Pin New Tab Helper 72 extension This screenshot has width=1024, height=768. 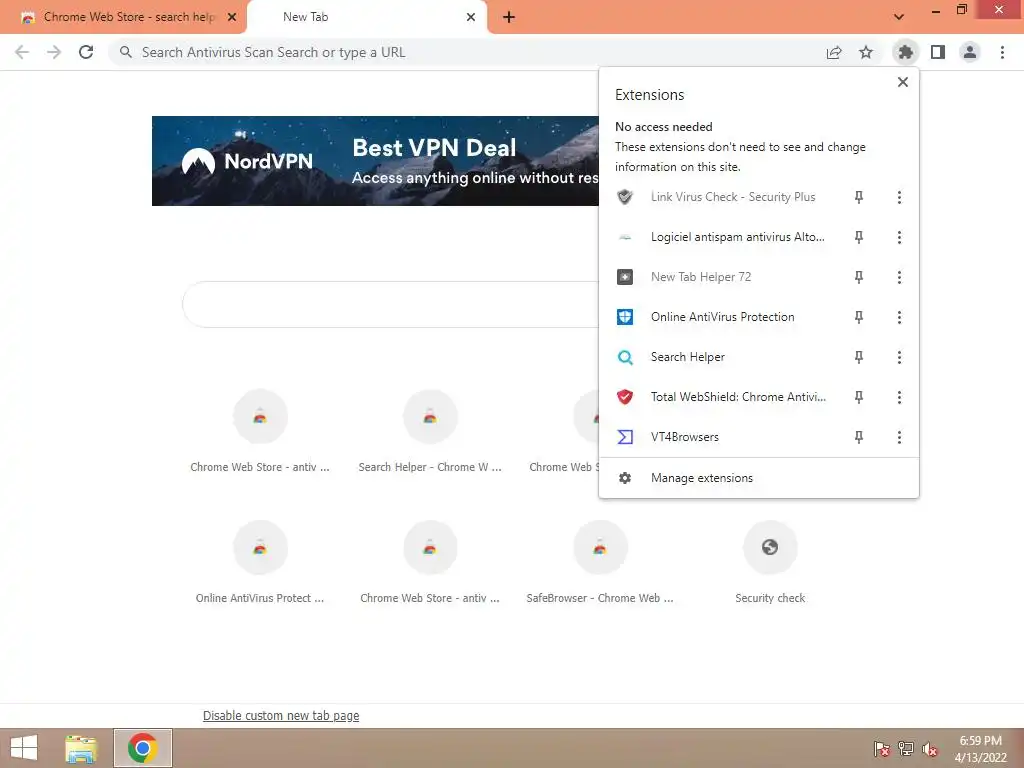pos(859,277)
